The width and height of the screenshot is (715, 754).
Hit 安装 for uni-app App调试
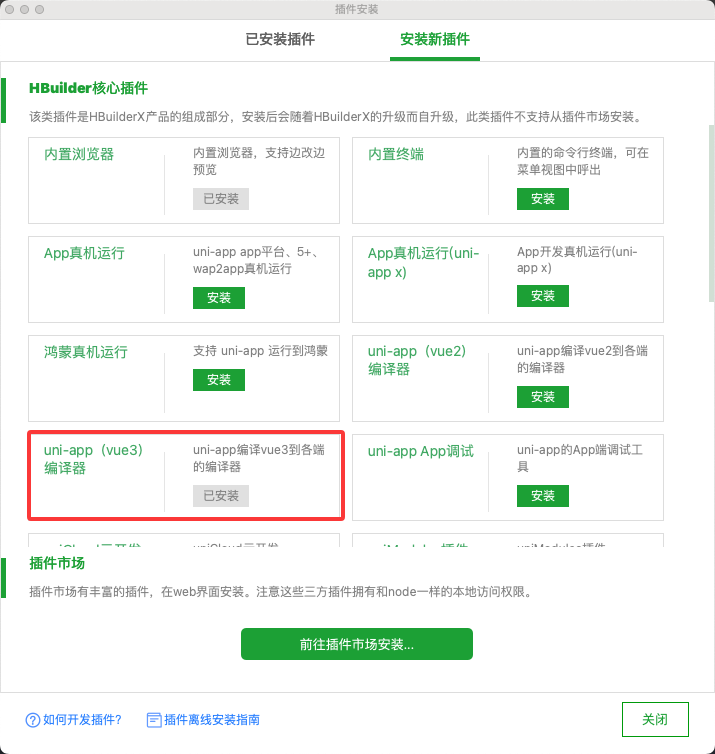[543, 496]
